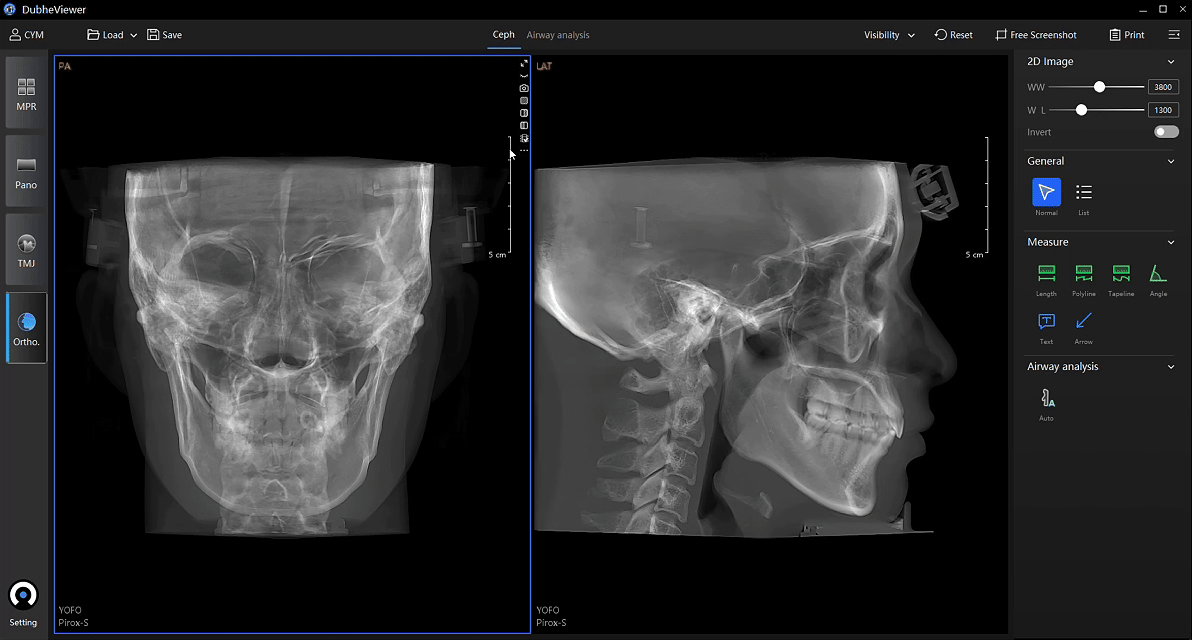Click the fifth icon in PA view toolbar
The image size is (1192, 640).
[x=524, y=112]
